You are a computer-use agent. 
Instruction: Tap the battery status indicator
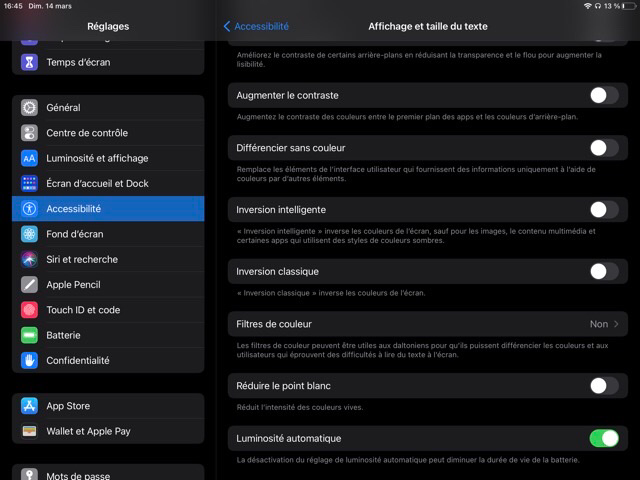pos(623,6)
